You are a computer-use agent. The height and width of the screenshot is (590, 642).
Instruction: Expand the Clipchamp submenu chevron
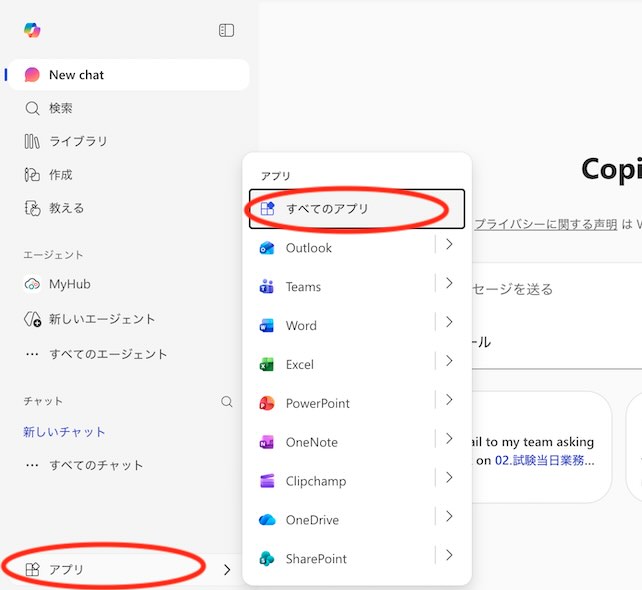[x=449, y=477]
